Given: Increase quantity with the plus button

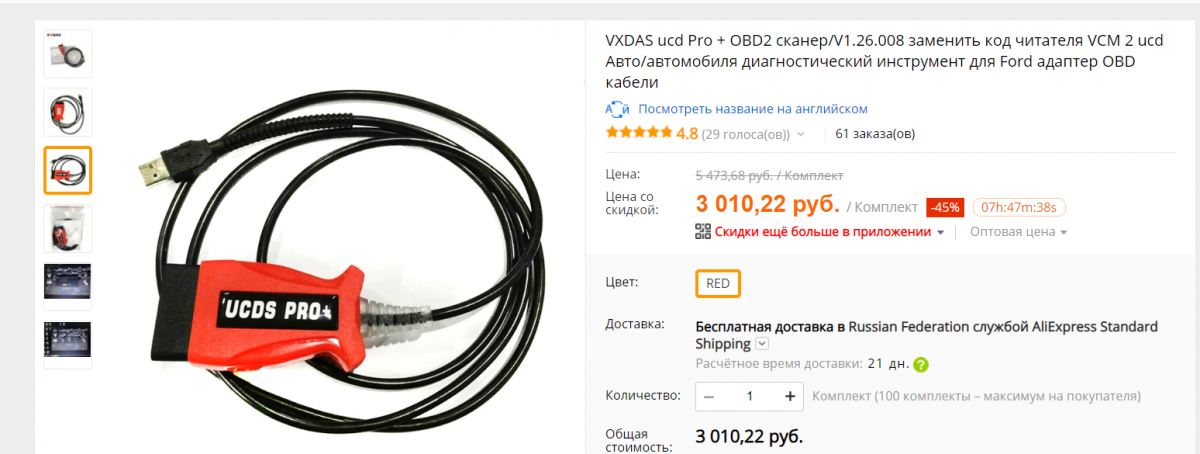Looking at the screenshot, I should coord(790,397).
